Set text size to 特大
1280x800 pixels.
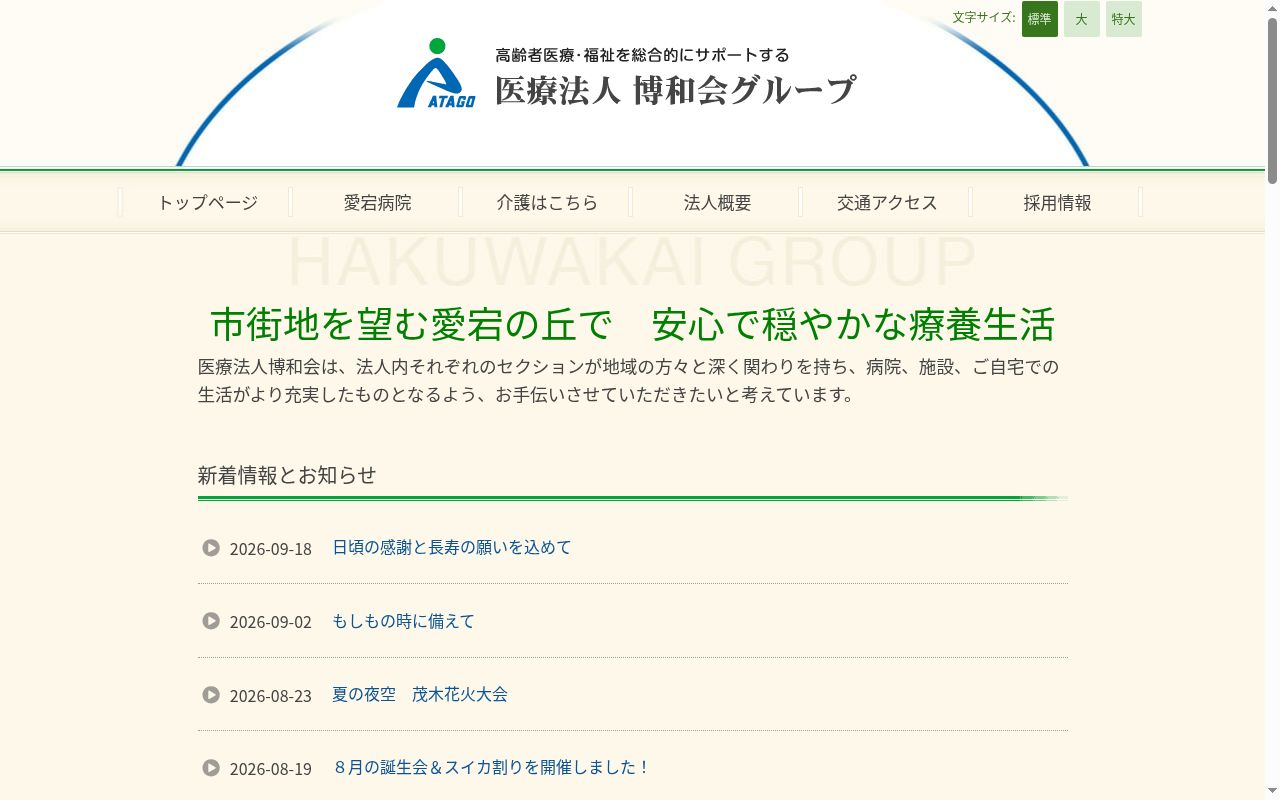pyautogui.click(x=1124, y=19)
